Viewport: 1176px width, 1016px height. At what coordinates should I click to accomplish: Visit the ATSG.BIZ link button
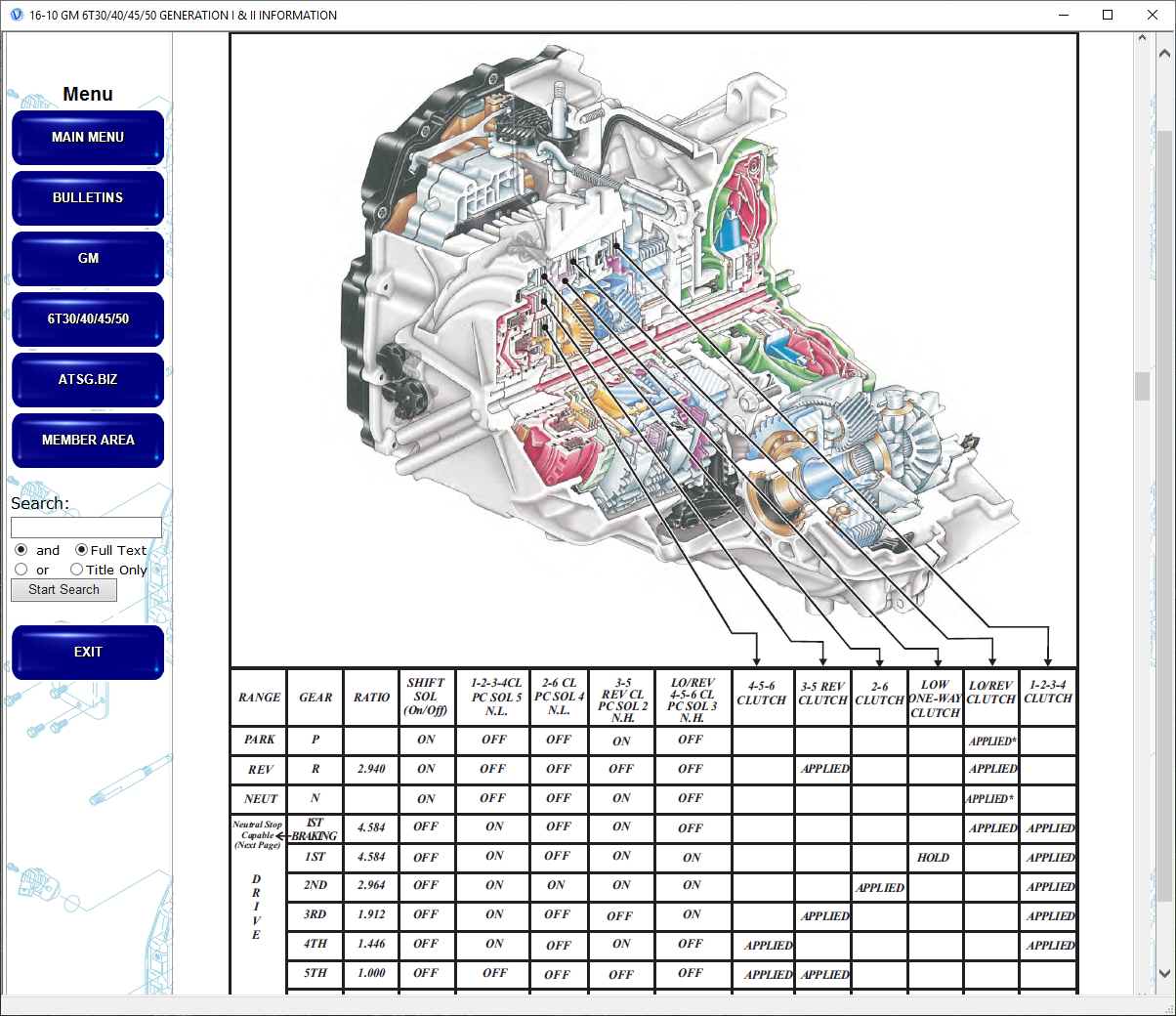point(88,380)
